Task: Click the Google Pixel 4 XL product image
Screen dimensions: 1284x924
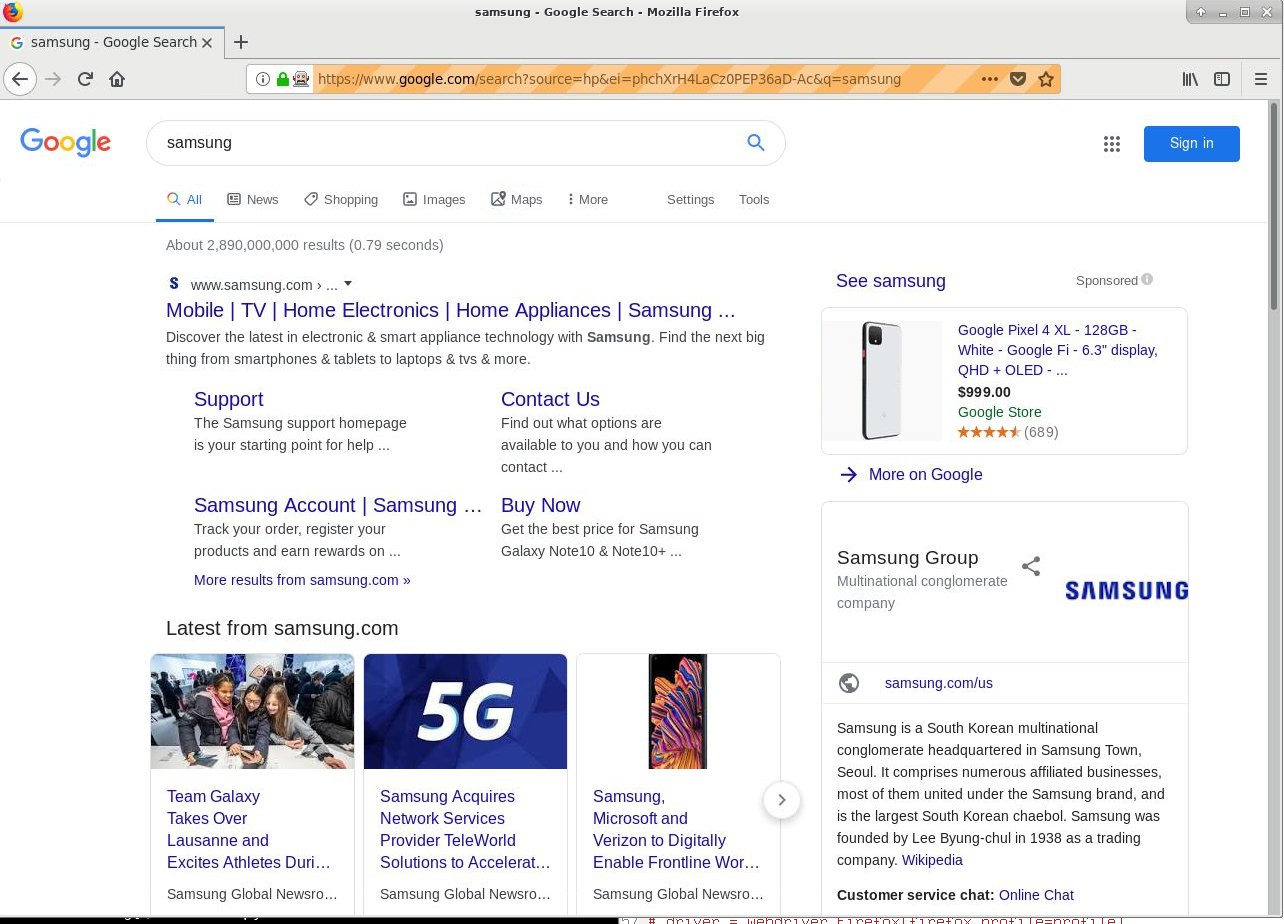Action: tap(882, 381)
